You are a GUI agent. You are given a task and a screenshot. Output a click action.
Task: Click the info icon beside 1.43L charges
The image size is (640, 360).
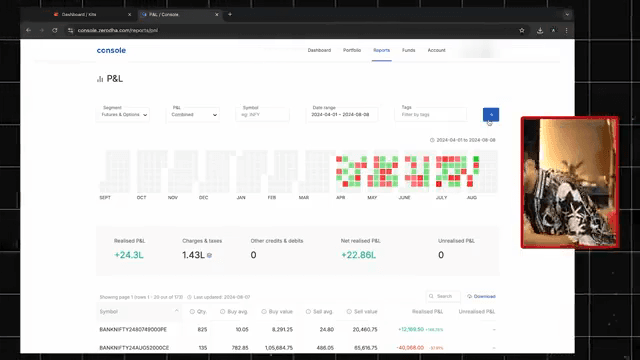[209, 255]
